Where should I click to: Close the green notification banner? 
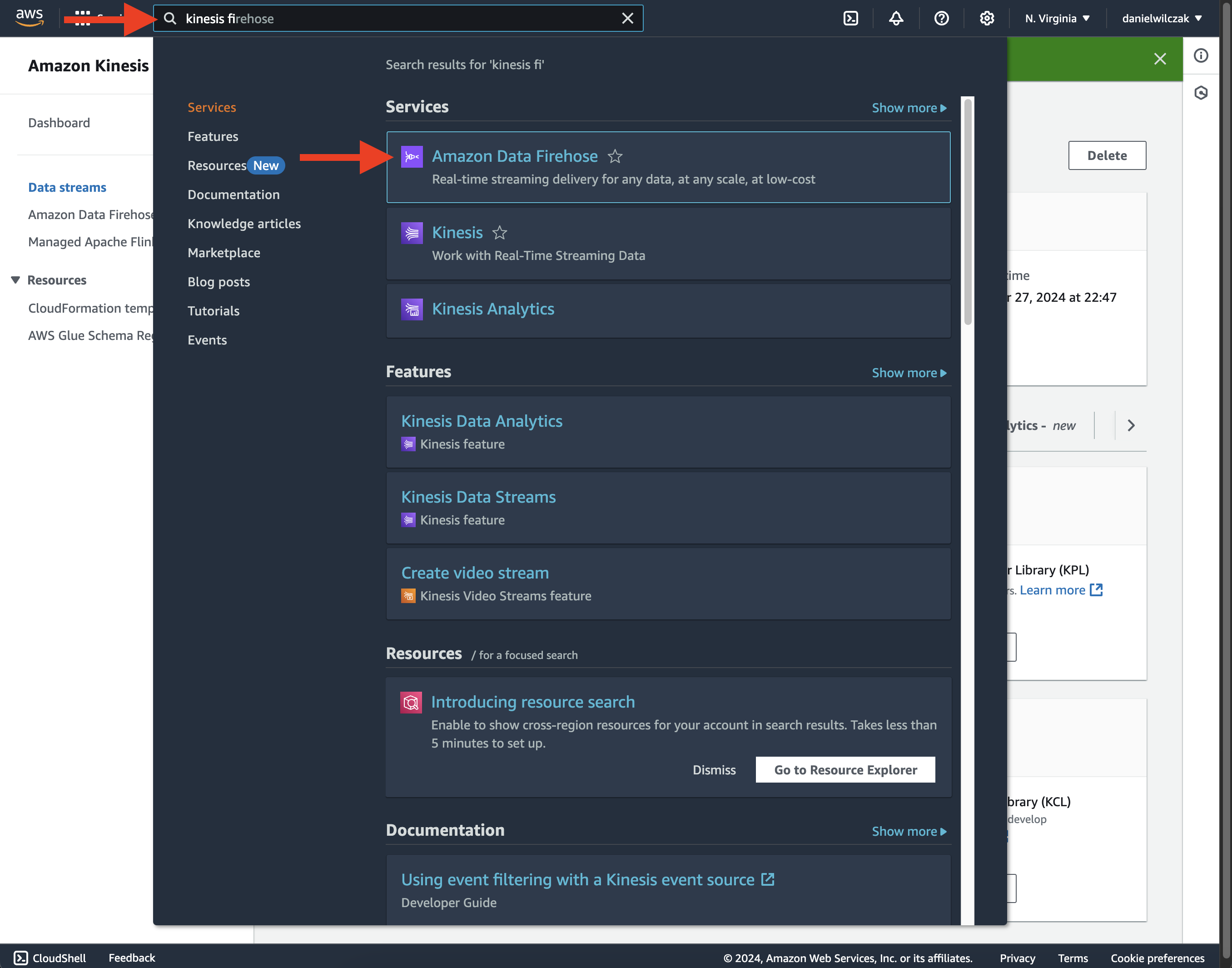tap(1159, 59)
